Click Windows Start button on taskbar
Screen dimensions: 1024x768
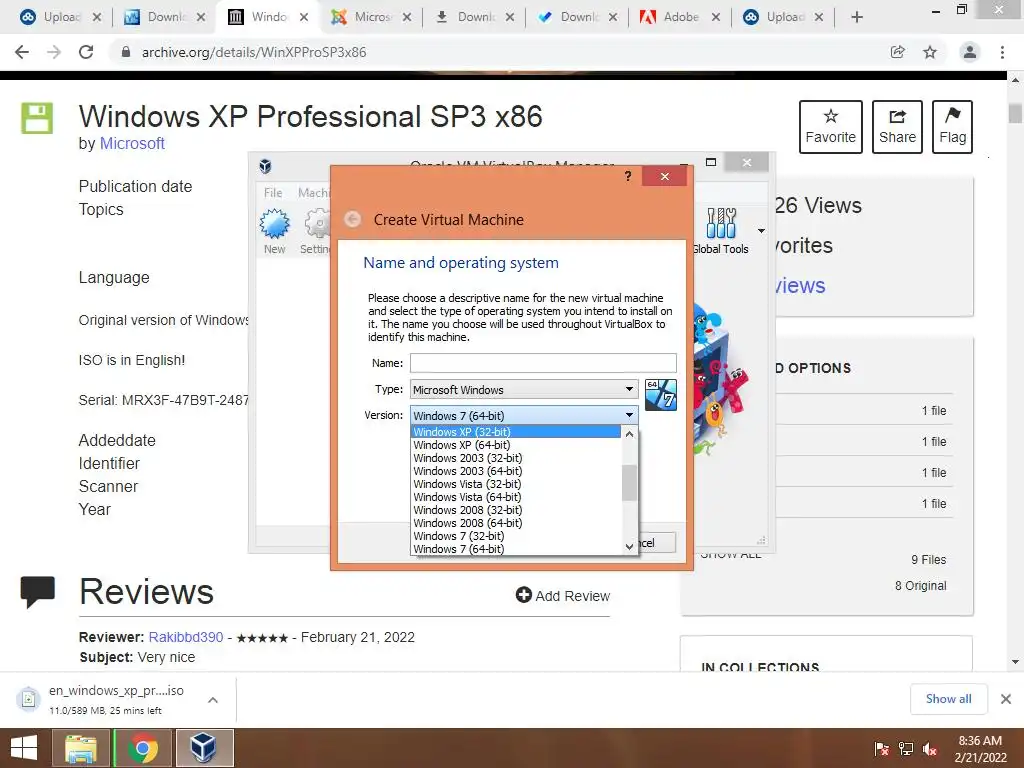tap(24, 748)
